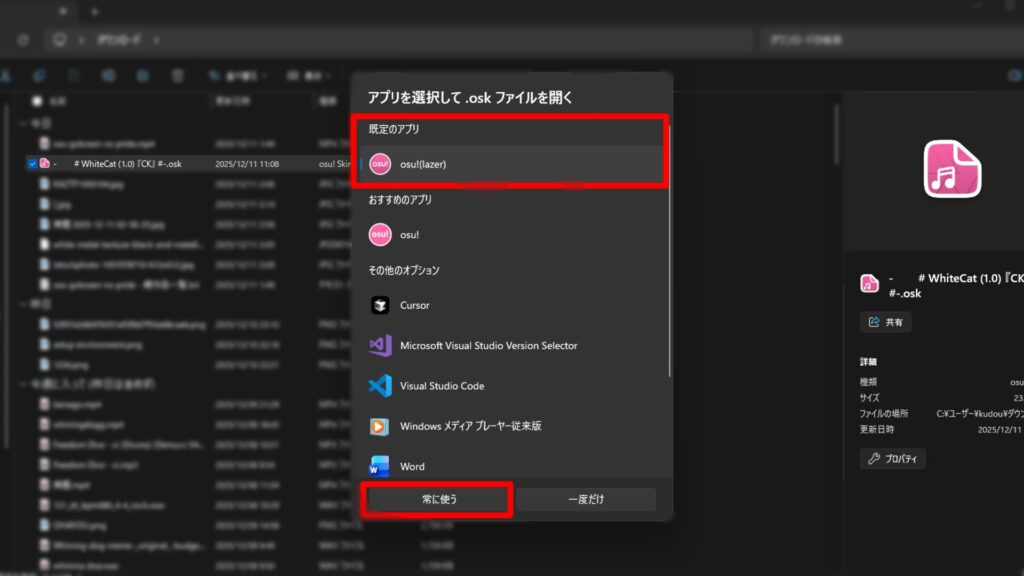Pick the Word app icon

380,466
